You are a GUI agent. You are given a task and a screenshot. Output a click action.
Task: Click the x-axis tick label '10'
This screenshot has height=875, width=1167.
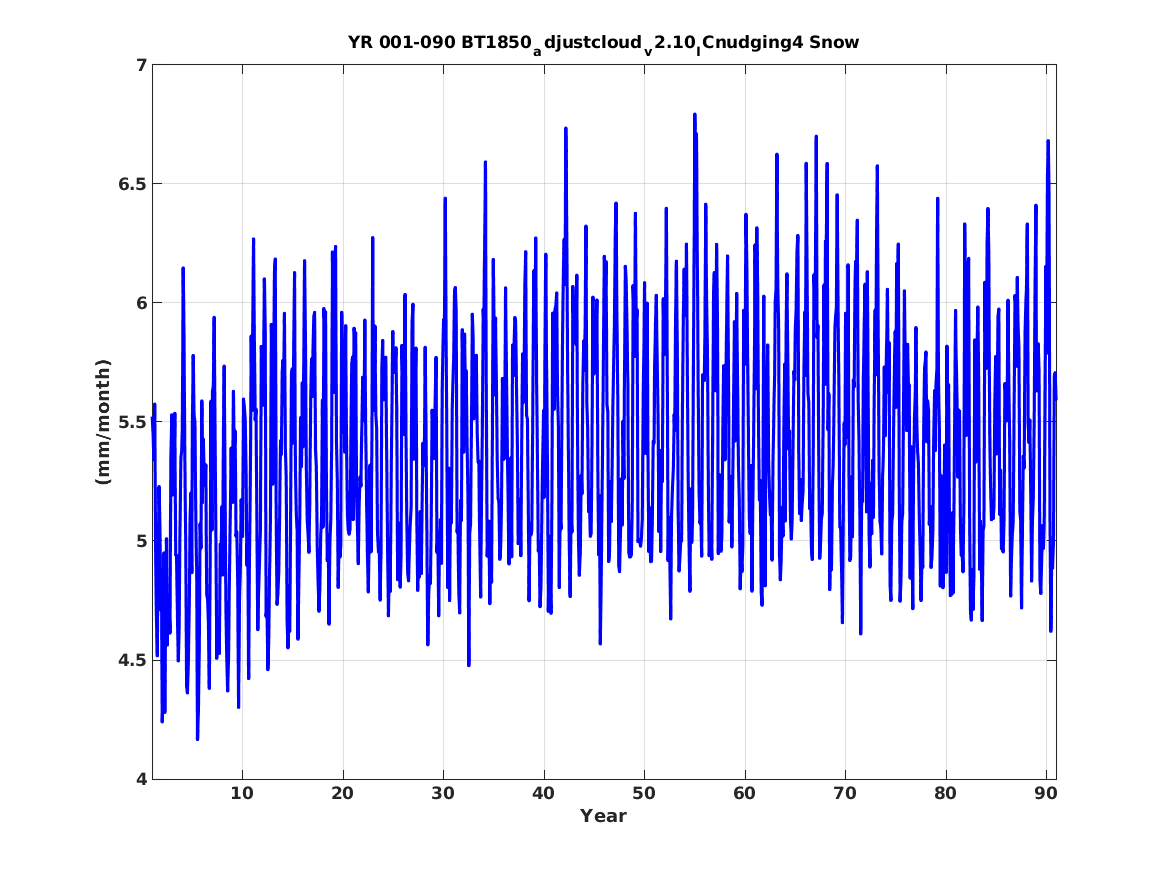(242, 794)
